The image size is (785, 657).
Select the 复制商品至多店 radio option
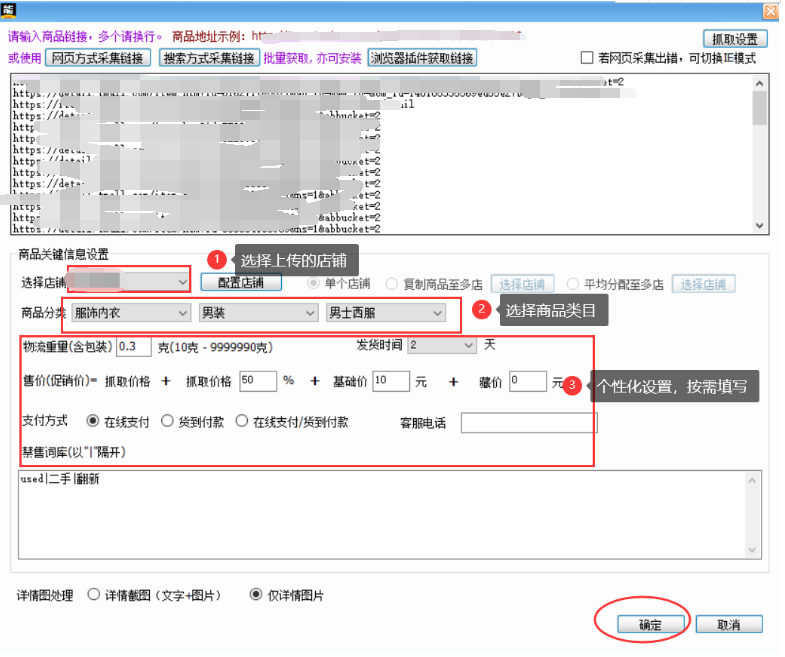391,284
